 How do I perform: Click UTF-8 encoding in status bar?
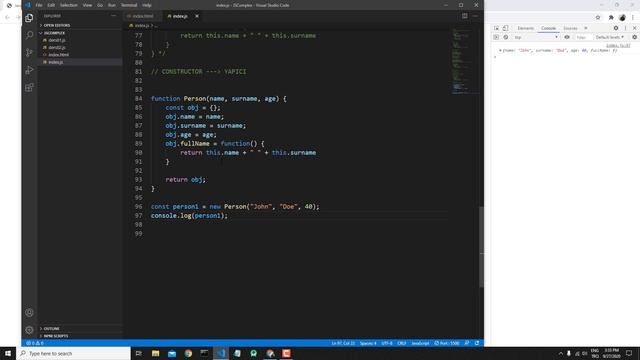pyautogui.click(x=387, y=343)
